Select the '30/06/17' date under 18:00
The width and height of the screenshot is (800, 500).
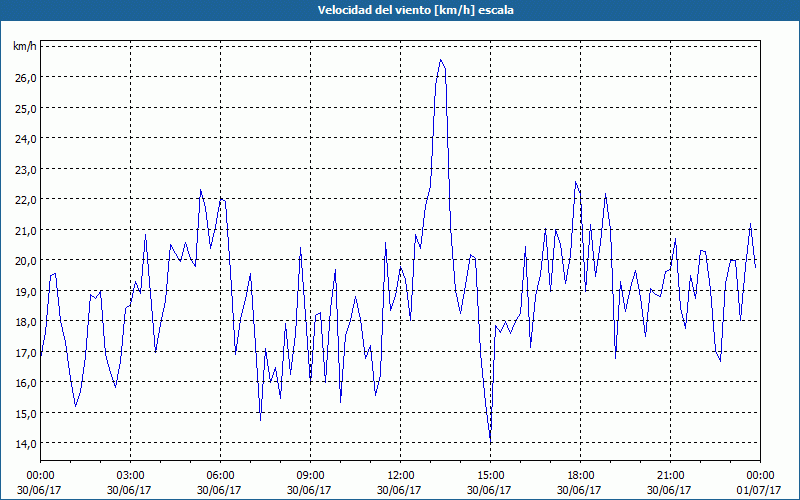(x=579, y=490)
